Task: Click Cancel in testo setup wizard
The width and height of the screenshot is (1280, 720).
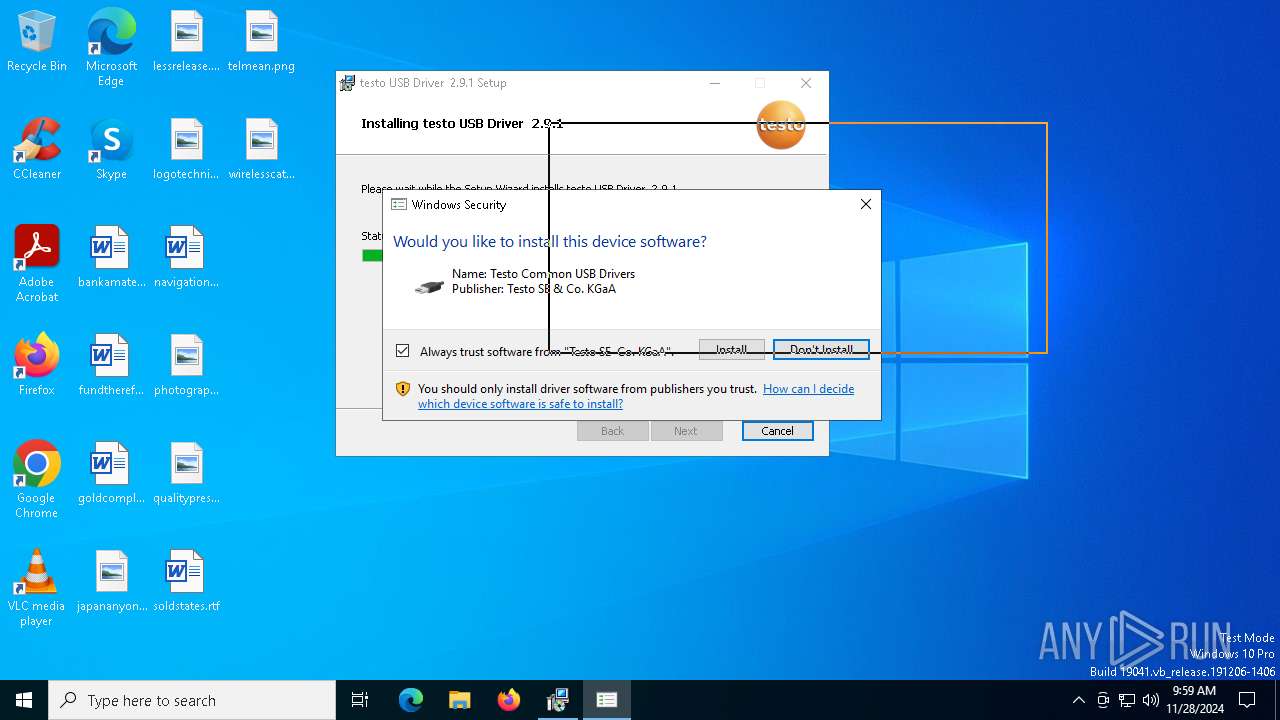Action: pos(777,431)
